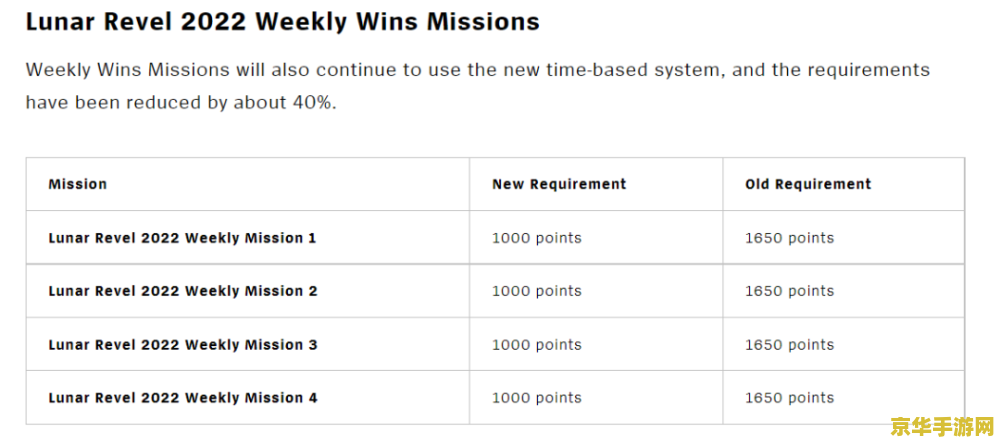Image resolution: width=1000 pixels, height=445 pixels.
Task: Click the "40%" text in the description
Action: [309, 103]
